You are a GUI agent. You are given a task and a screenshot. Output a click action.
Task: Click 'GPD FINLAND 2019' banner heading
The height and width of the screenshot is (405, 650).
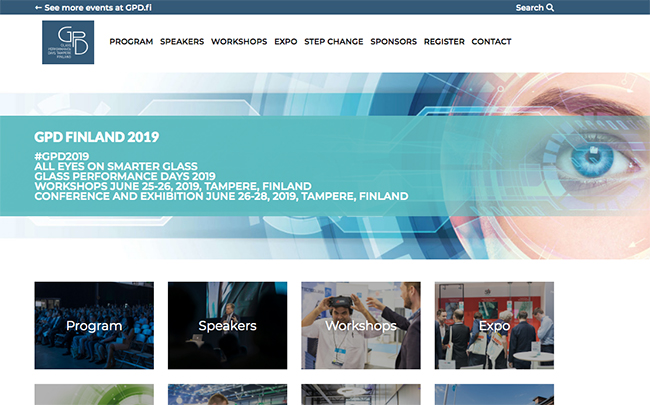pos(97,137)
